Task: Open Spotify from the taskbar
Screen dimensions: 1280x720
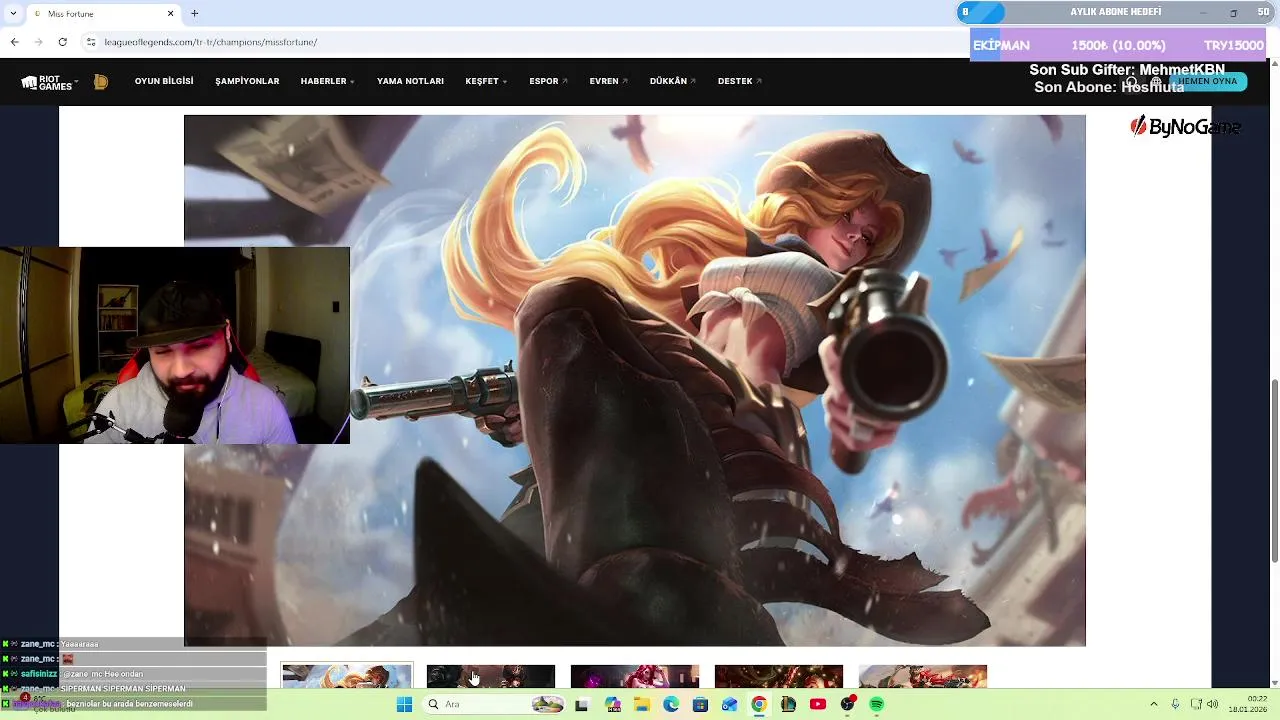Action: 877,704
